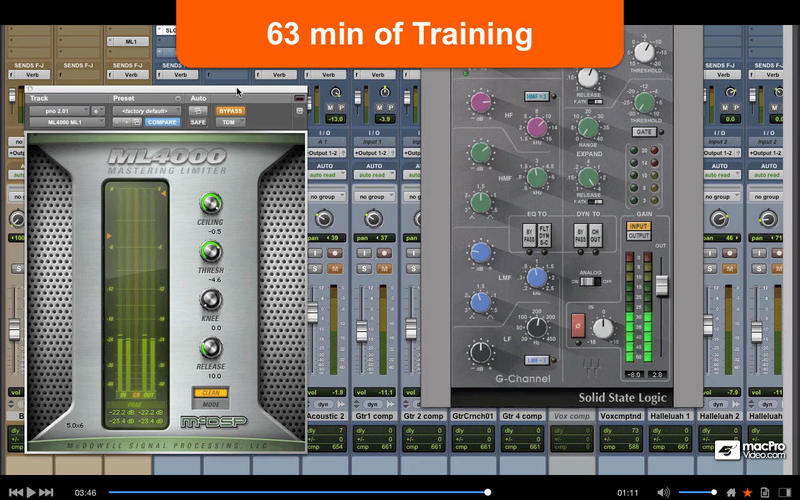Open the no group dropdown above Halleluah 2
This screenshot has width=800, height=500.
720,196
